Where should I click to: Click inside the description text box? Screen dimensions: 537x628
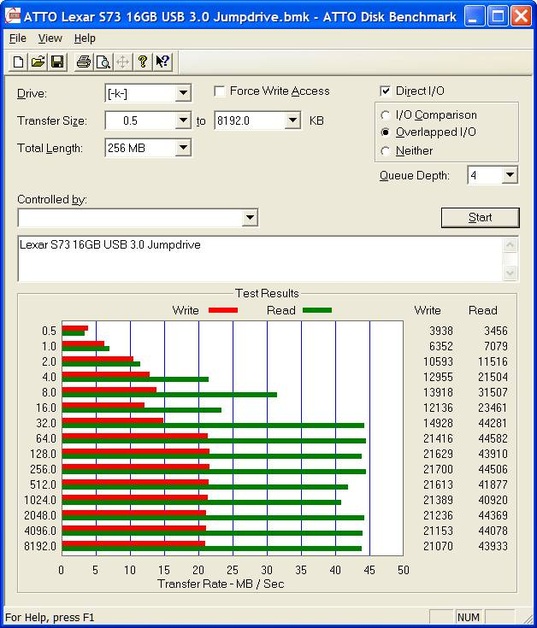(x=260, y=258)
